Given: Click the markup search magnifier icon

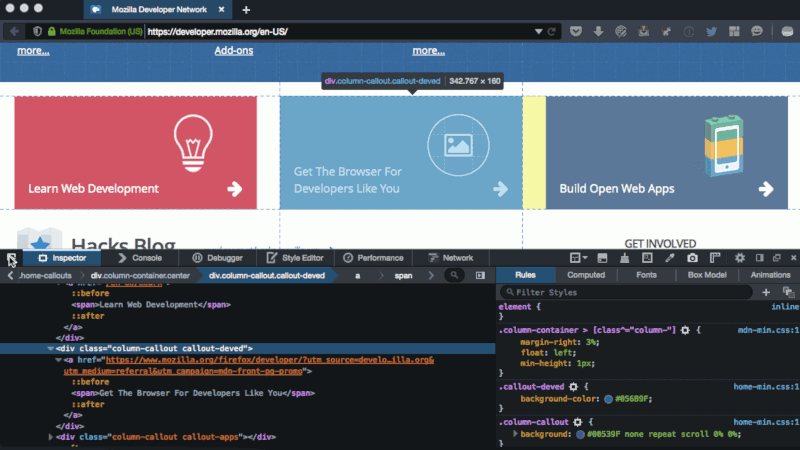Looking at the screenshot, I should pos(454,276).
